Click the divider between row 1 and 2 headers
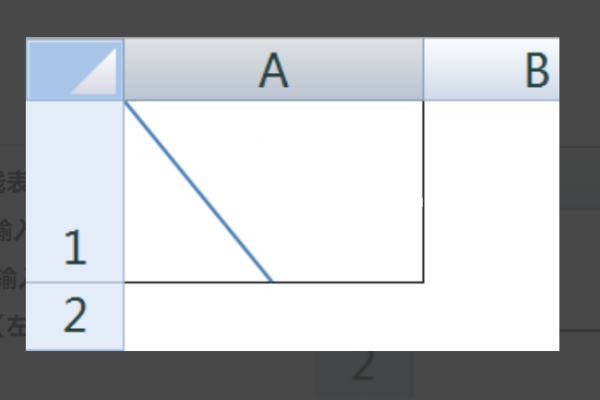 coord(75,283)
